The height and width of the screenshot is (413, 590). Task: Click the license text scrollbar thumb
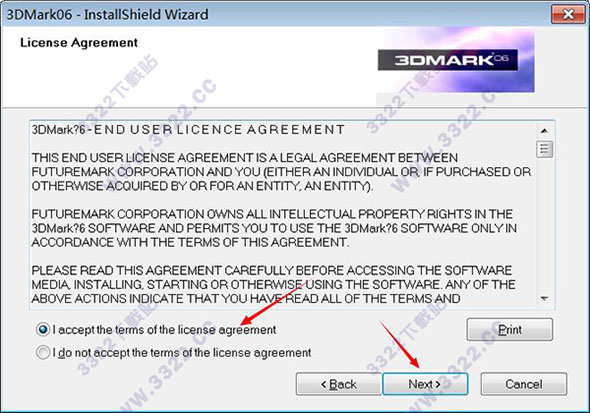click(544, 149)
